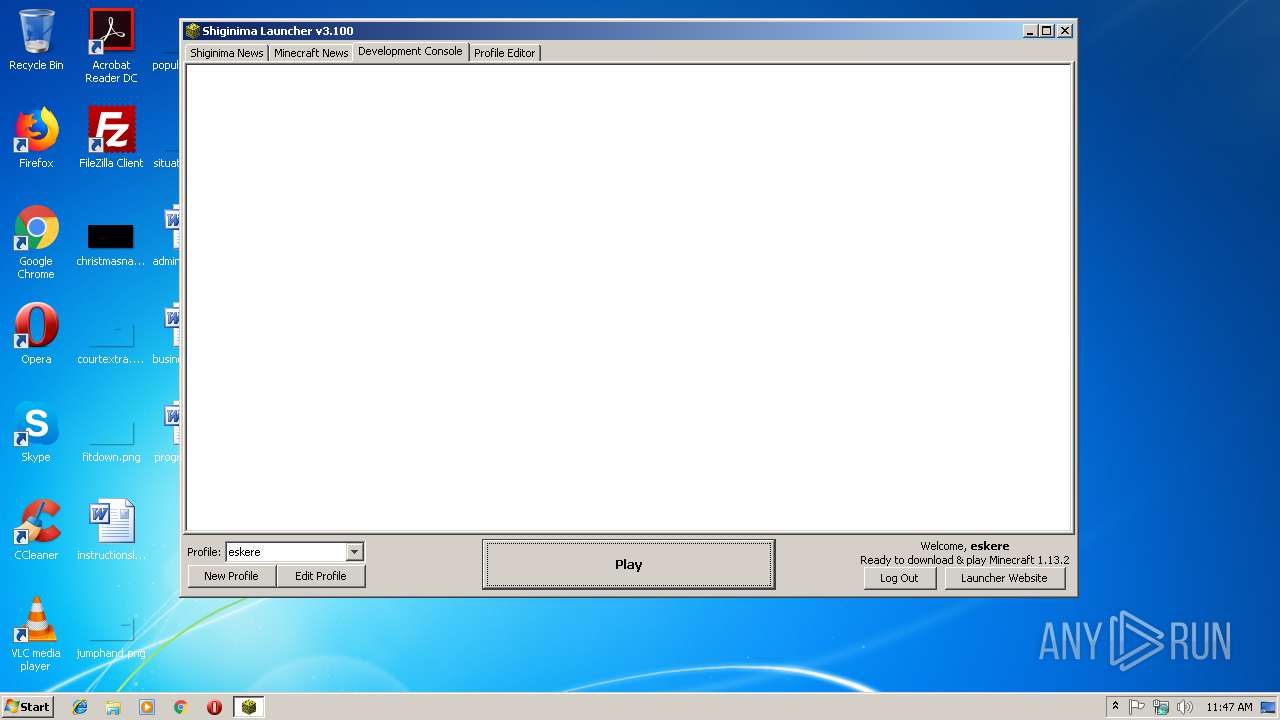This screenshot has width=1280, height=720.
Task: Open the volume speaker tray icon
Action: click(x=1185, y=707)
